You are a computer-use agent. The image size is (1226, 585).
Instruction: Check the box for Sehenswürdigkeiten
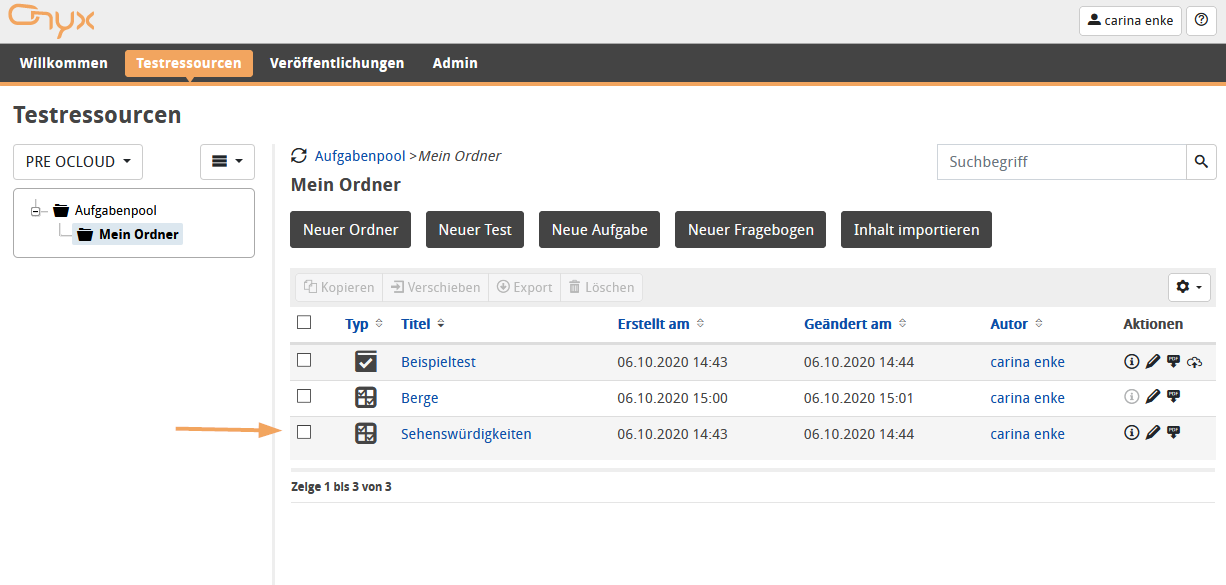point(305,433)
